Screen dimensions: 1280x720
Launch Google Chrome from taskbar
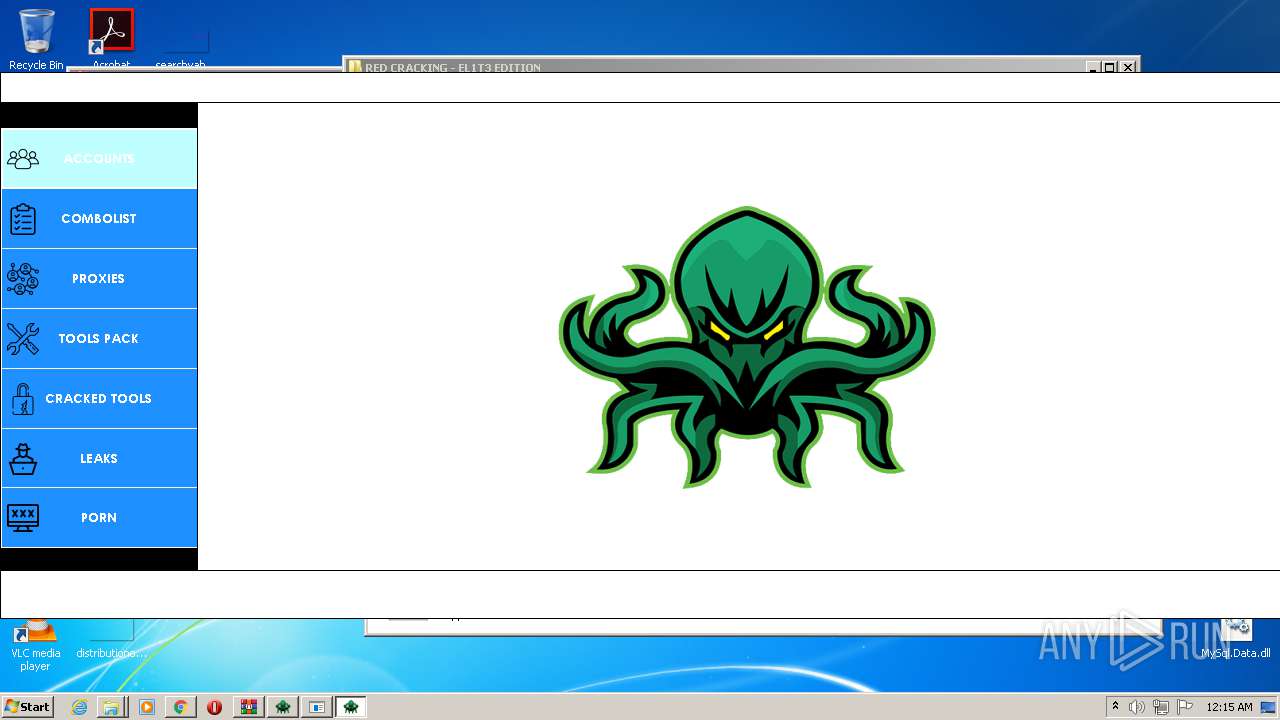(180, 707)
